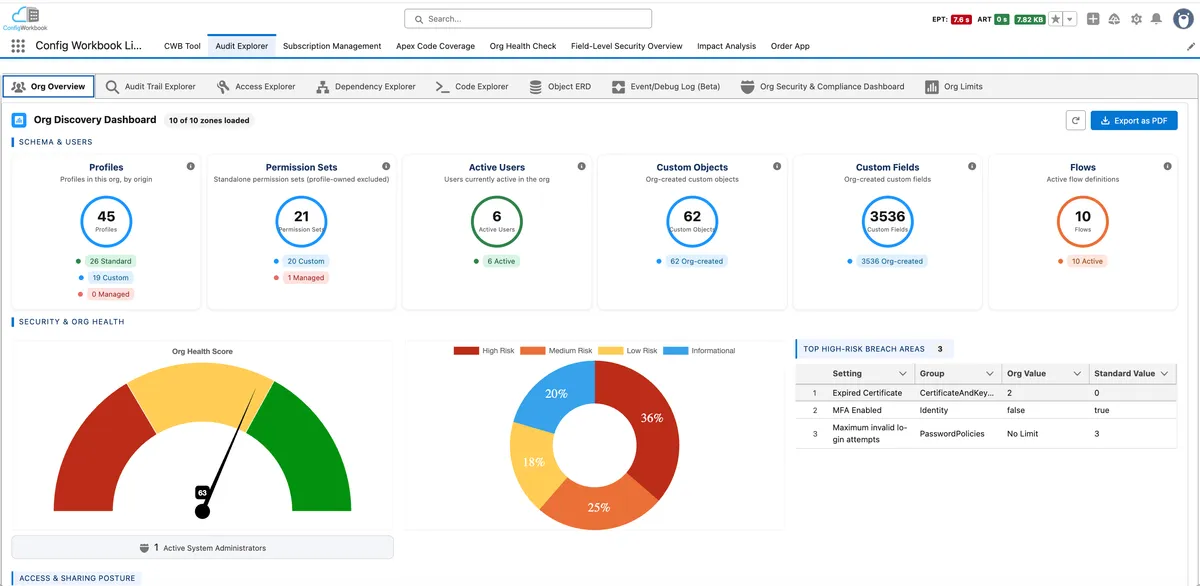Open global actions plus icon
The image size is (1200, 586).
pos(1093,19)
